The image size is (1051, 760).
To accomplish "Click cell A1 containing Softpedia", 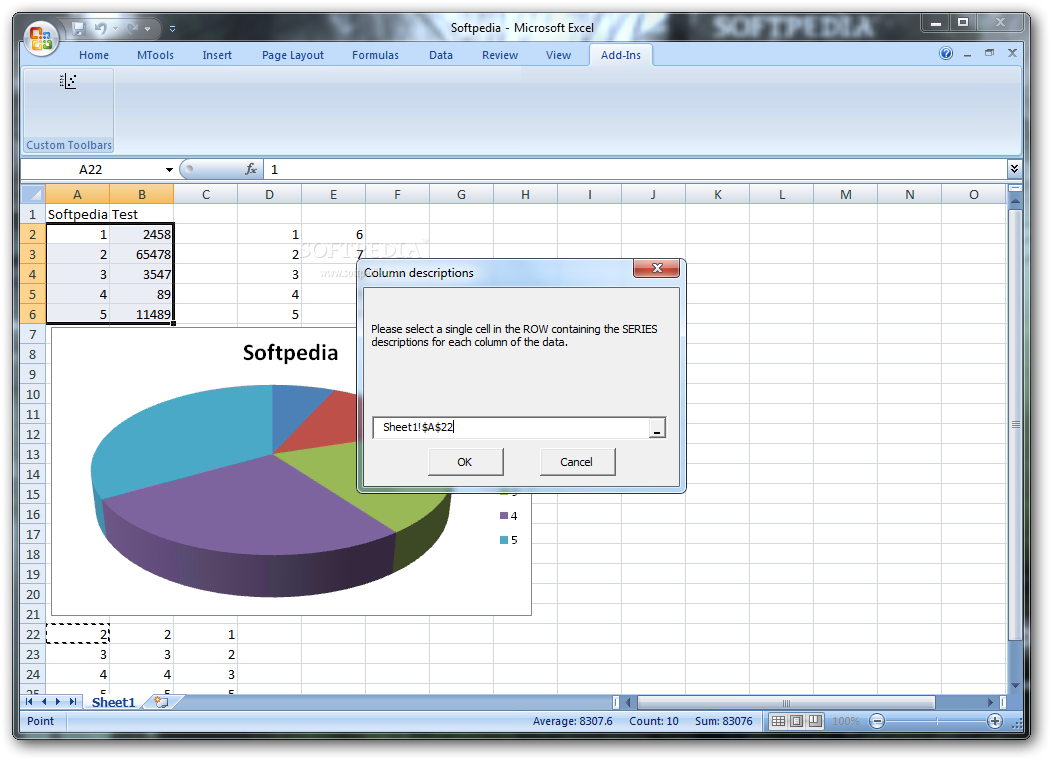I will coord(77,214).
